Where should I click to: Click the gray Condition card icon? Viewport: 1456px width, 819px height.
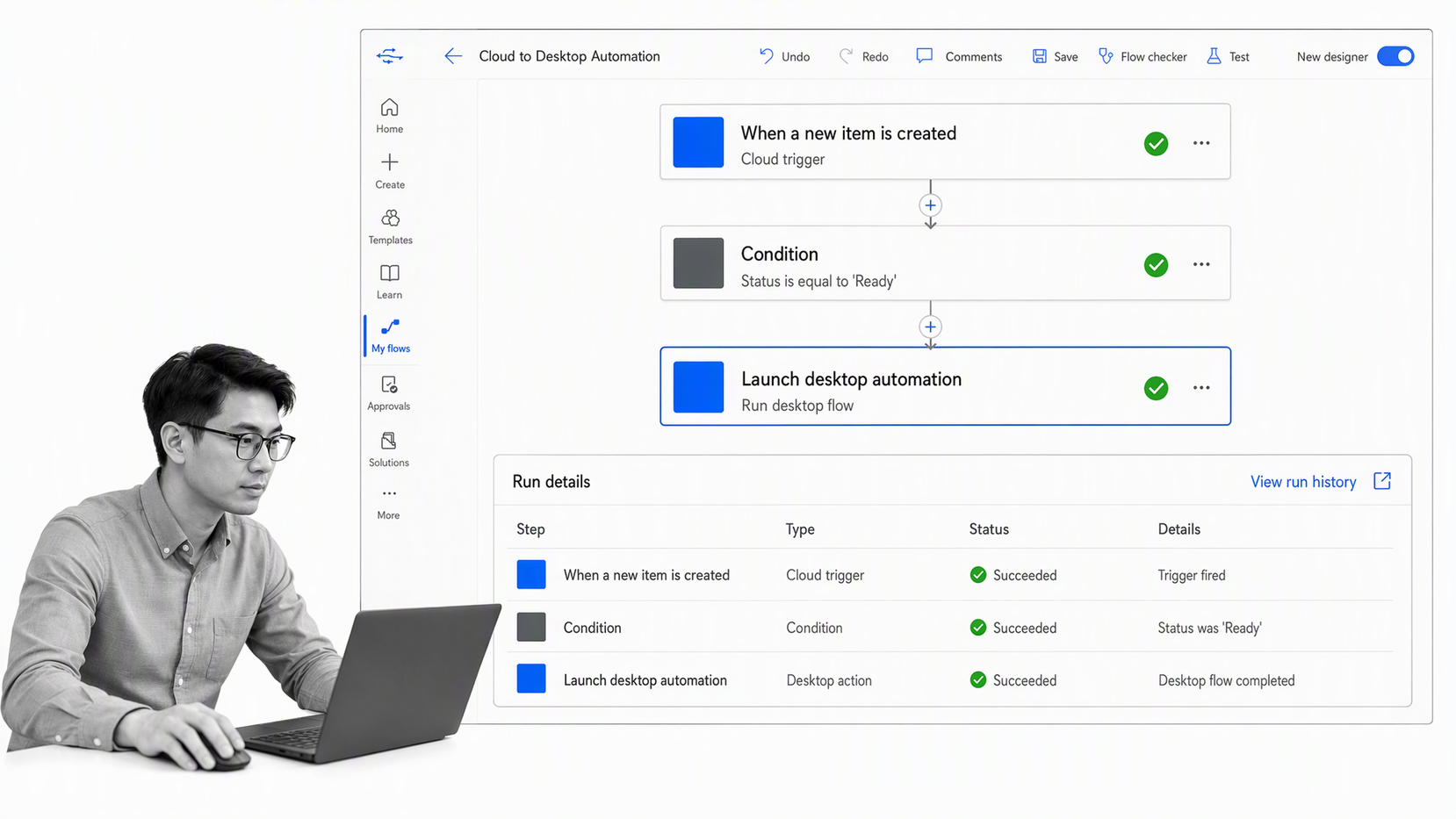(x=698, y=263)
